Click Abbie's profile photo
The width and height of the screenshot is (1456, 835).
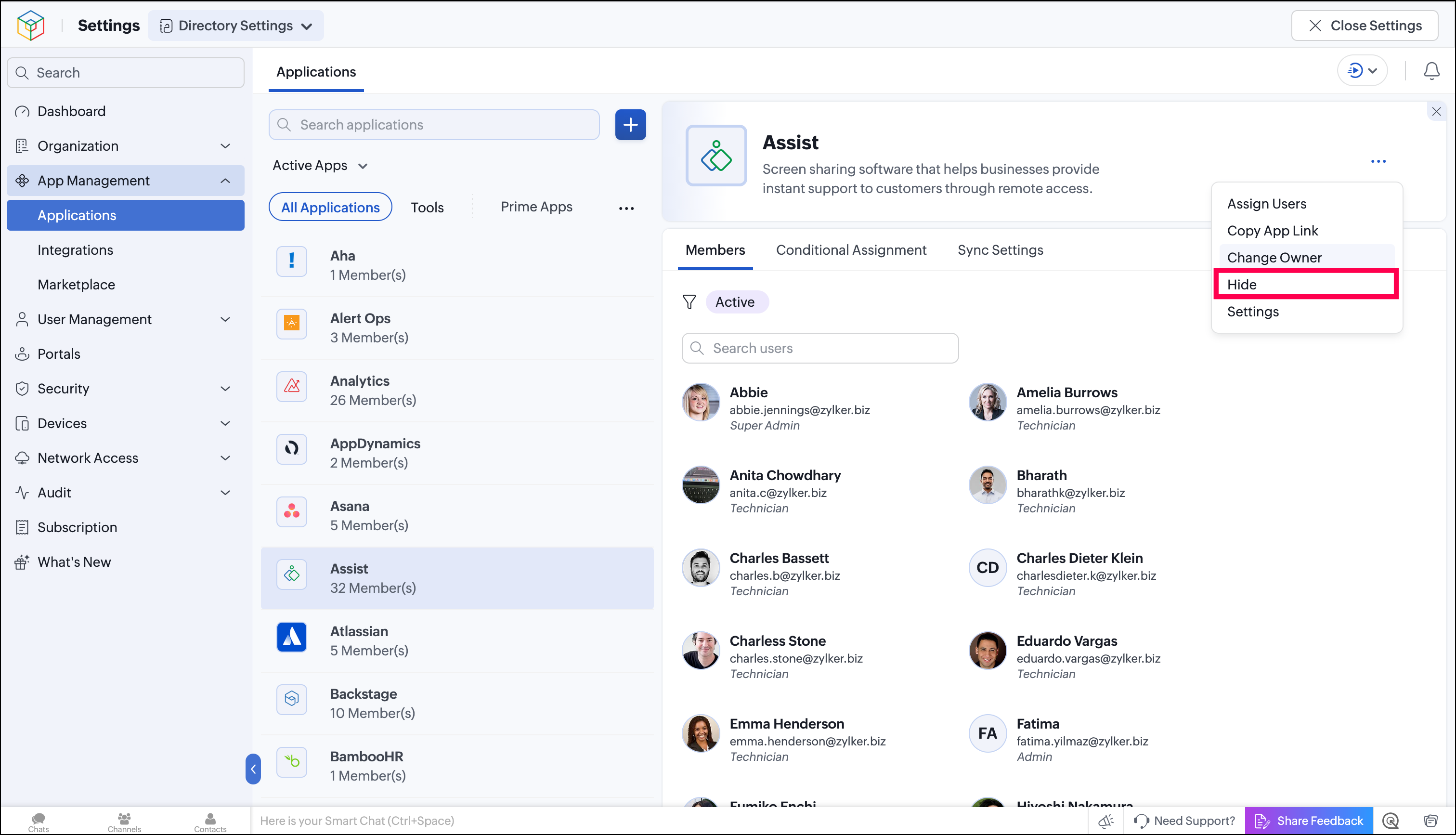pyautogui.click(x=701, y=402)
